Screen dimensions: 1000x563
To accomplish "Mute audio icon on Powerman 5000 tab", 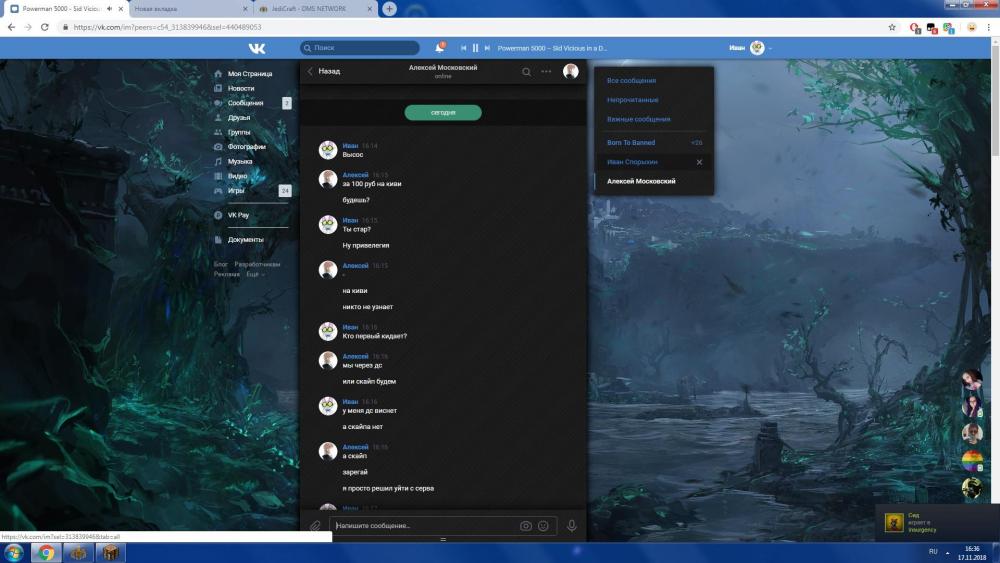I will tap(109, 9).
